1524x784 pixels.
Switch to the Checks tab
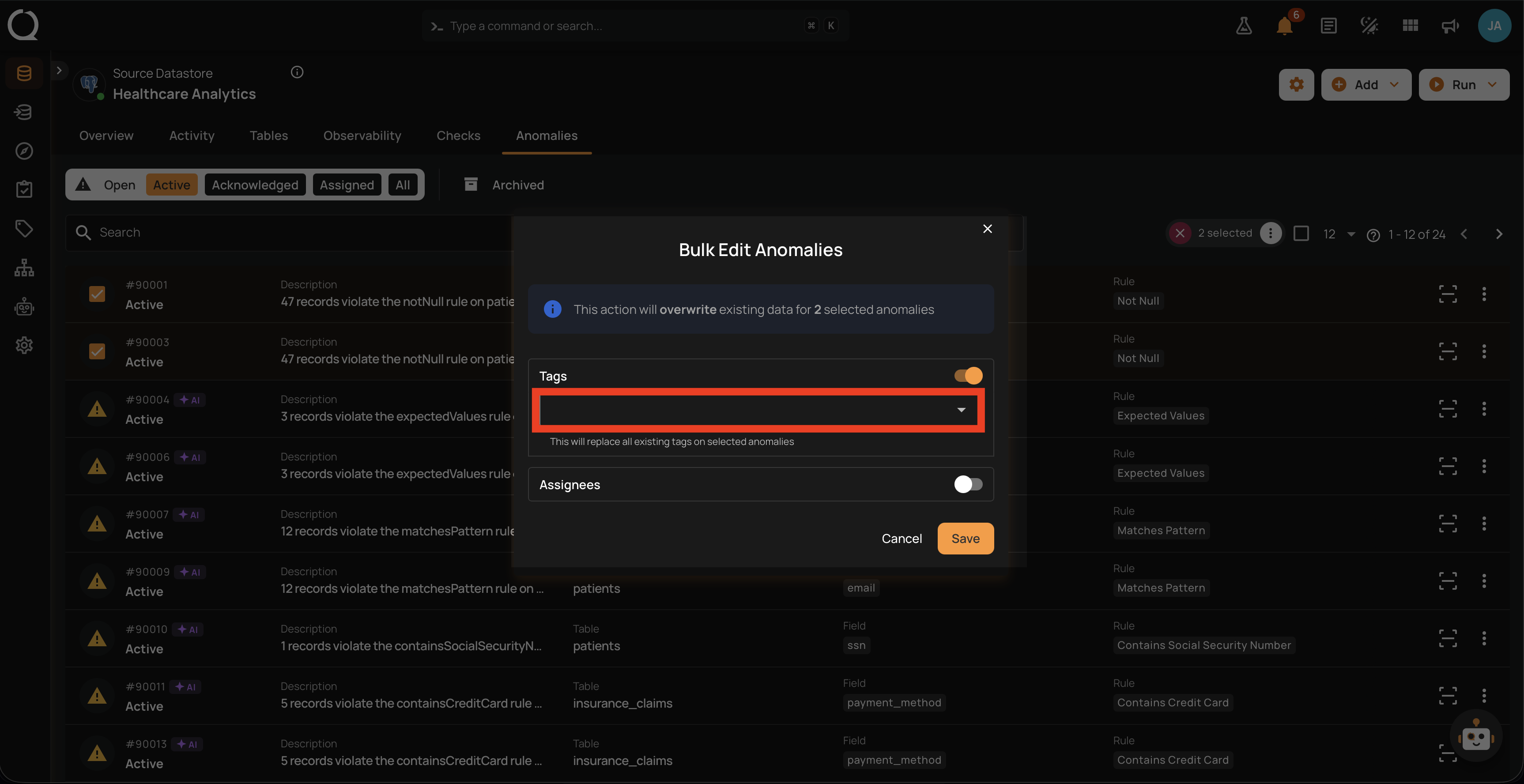pos(459,136)
